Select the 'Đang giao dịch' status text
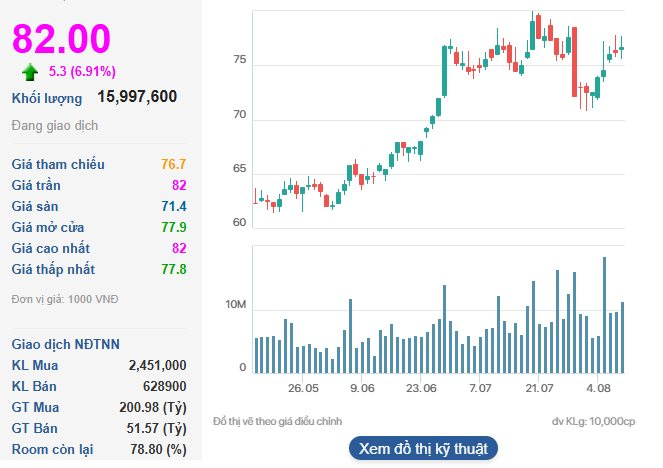The width and height of the screenshot is (663, 468). [54, 125]
